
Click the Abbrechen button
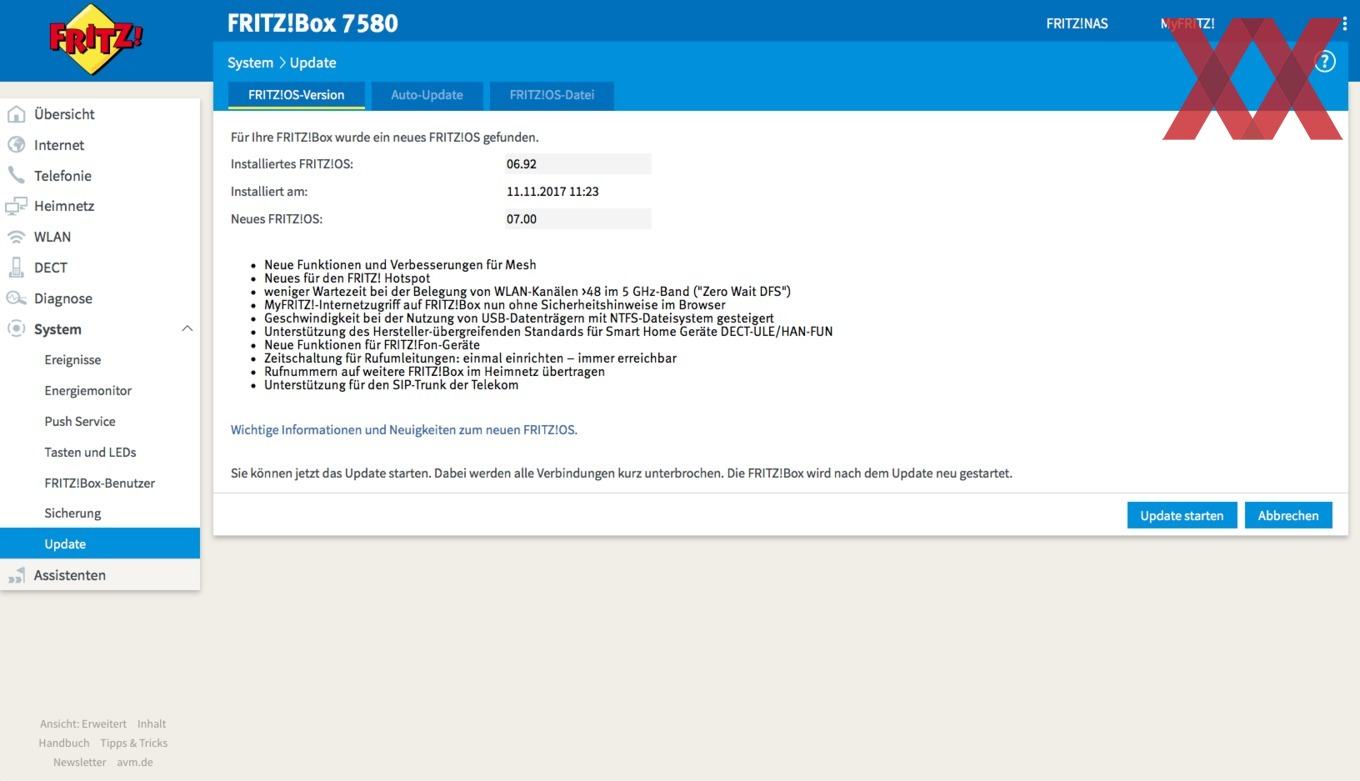coord(1288,515)
